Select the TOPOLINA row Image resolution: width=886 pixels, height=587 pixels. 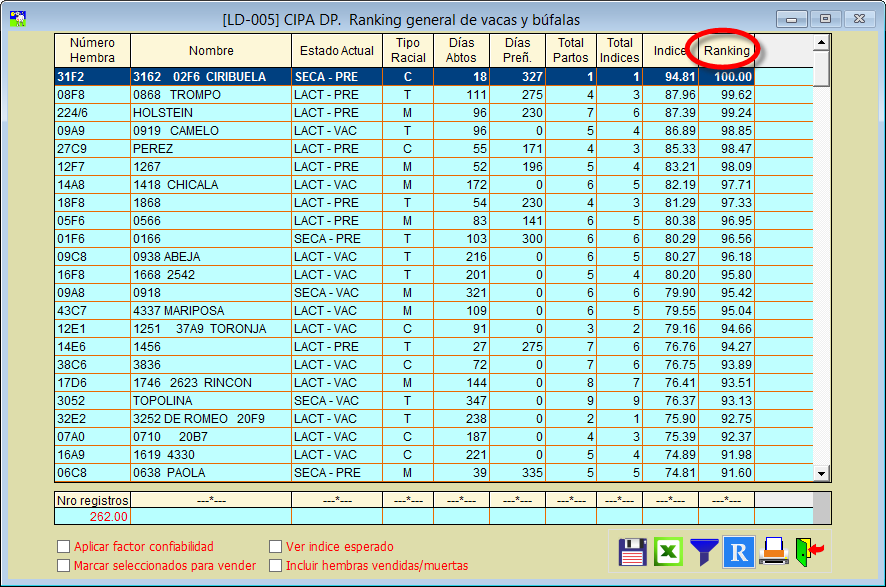pyautogui.click(x=210, y=401)
